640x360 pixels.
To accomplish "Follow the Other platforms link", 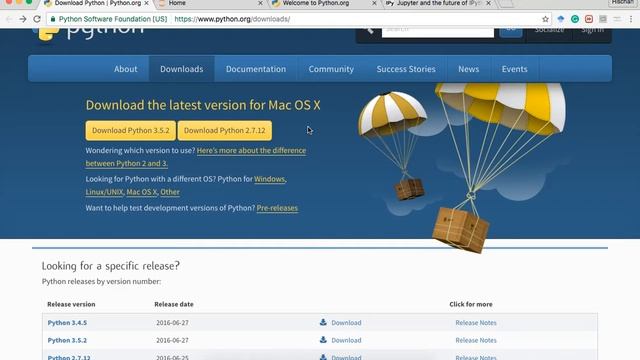I will [170, 192].
